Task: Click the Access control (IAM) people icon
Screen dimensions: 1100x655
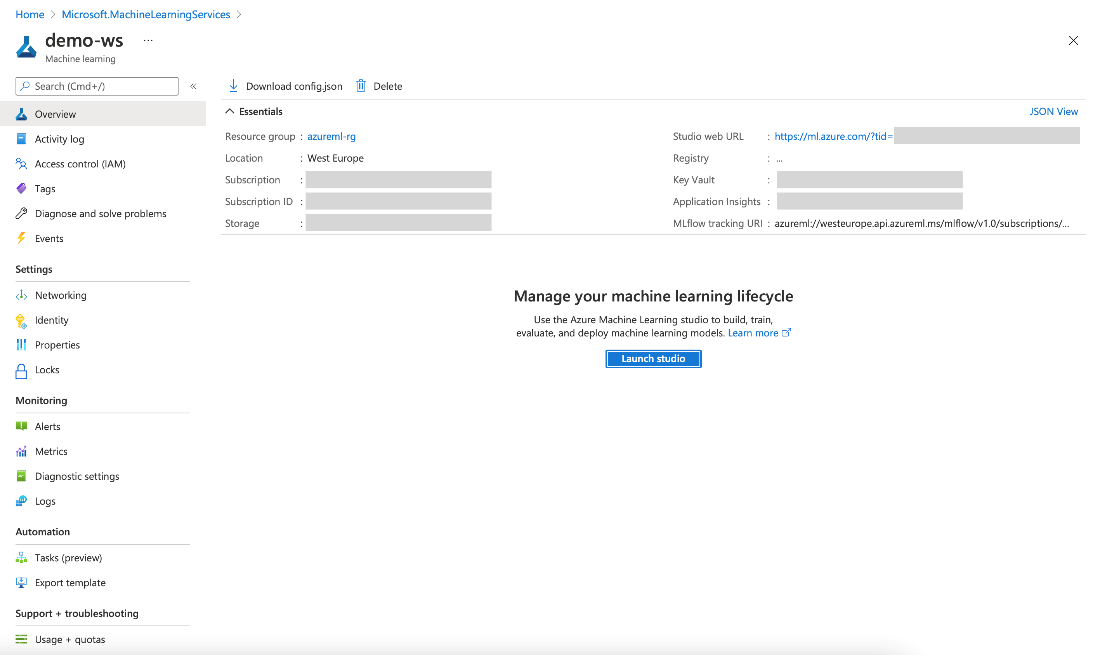Action: [x=22, y=164]
